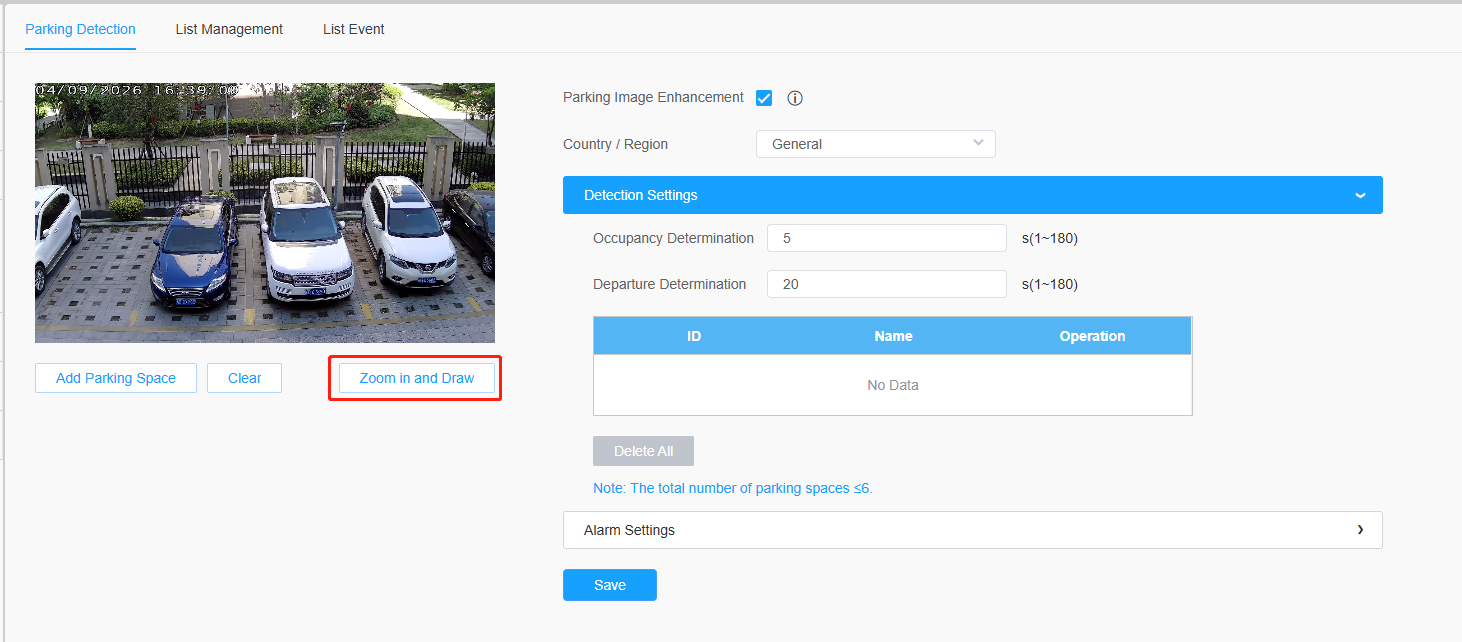Click the info icon beside Parking Image Enhancement
This screenshot has height=642, width=1462.
point(795,98)
